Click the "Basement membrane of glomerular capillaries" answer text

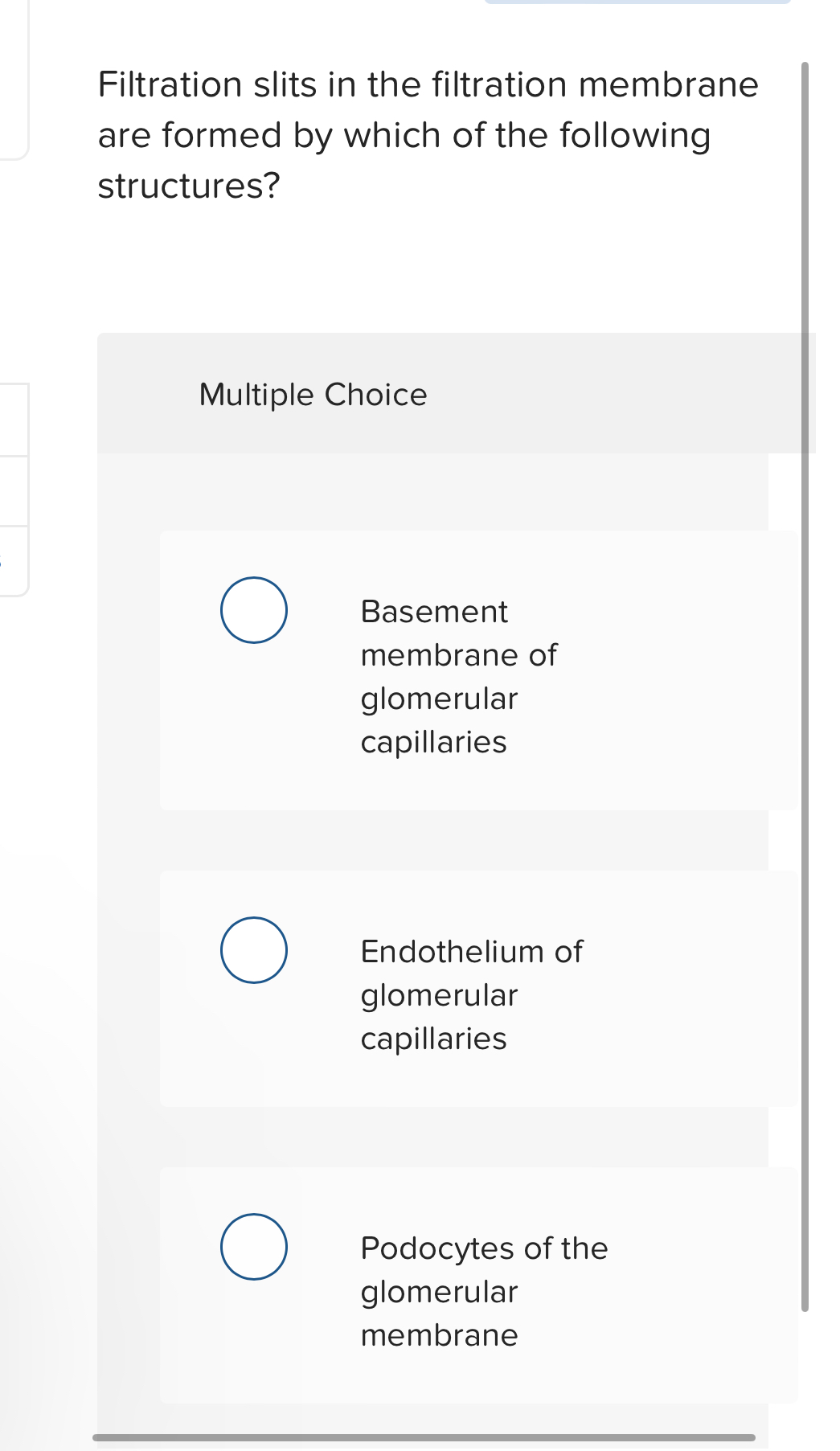click(x=458, y=676)
